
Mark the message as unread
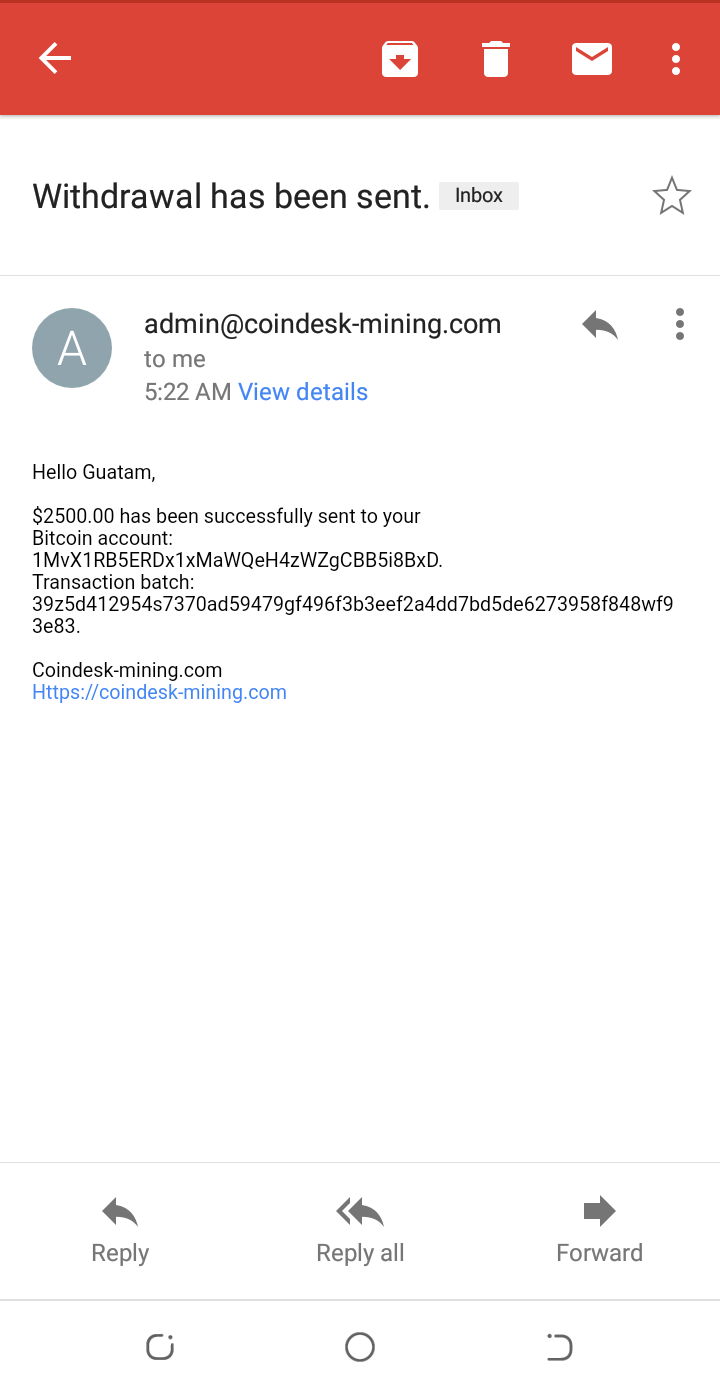592,59
